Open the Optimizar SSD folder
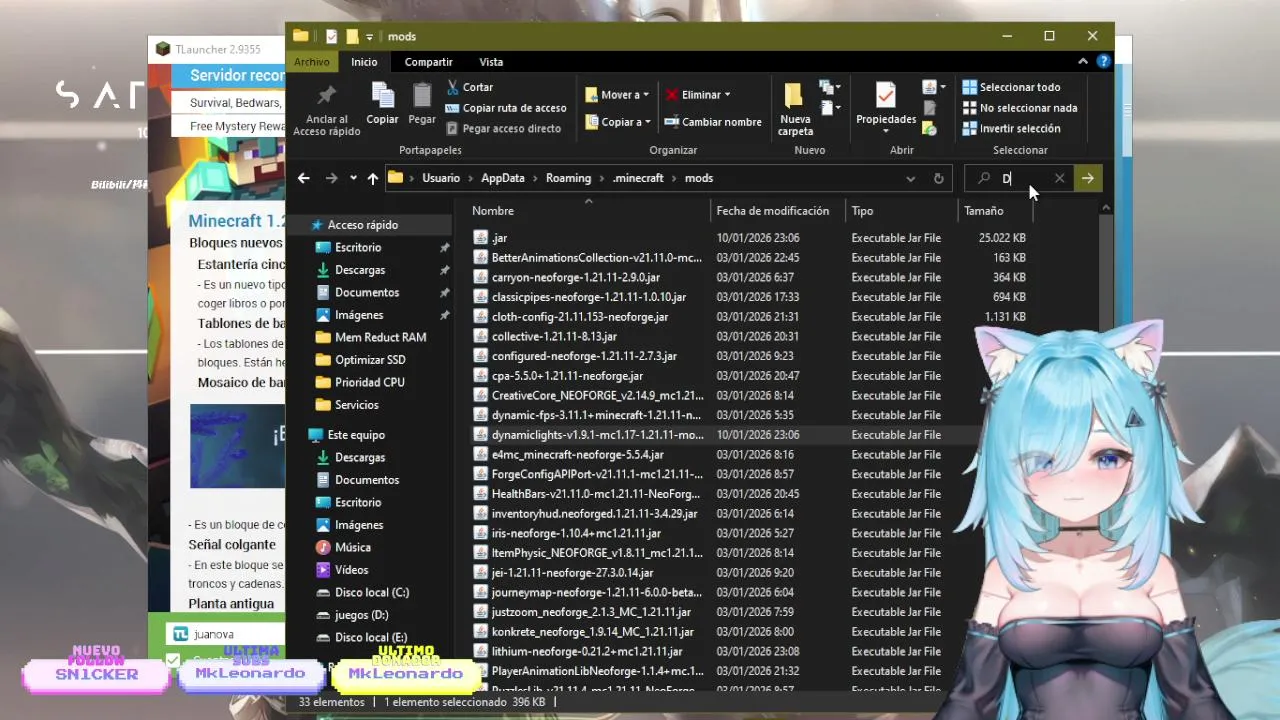The width and height of the screenshot is (1280, 720). coord(370,360)
